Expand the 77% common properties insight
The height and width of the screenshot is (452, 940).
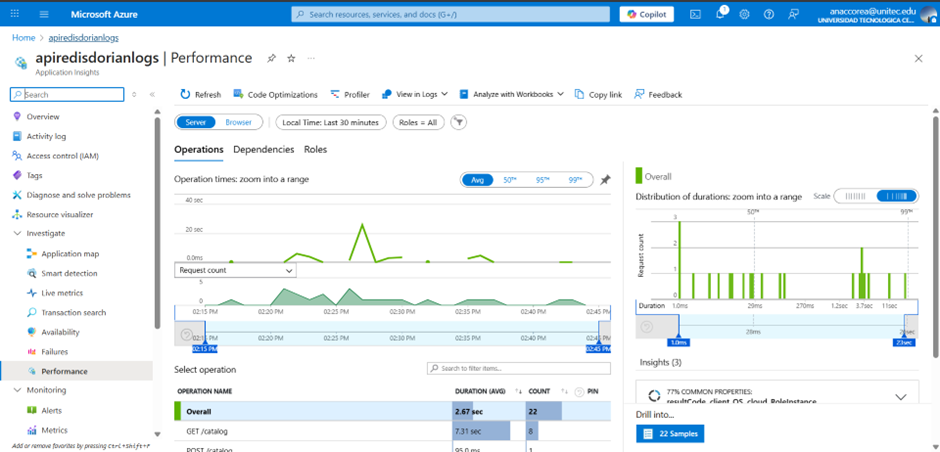[900, 396]
